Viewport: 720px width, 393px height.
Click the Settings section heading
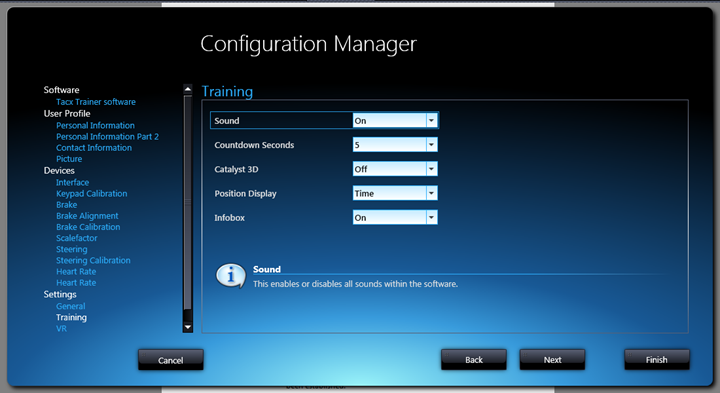[x=60, y=294]
